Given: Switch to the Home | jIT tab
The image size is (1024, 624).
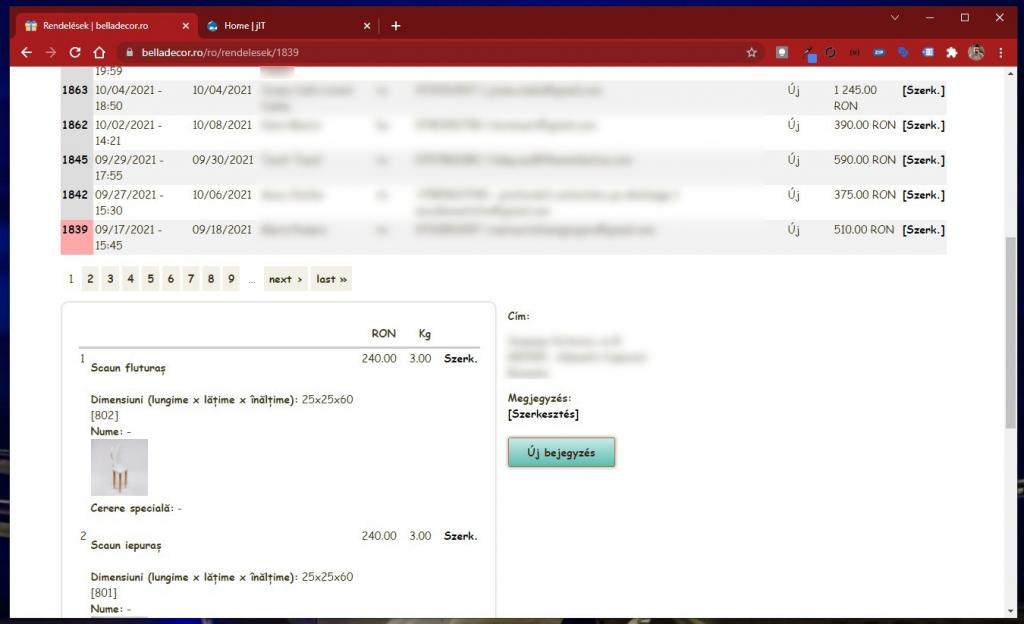Looking at the screenshot, I should [280, 26].
